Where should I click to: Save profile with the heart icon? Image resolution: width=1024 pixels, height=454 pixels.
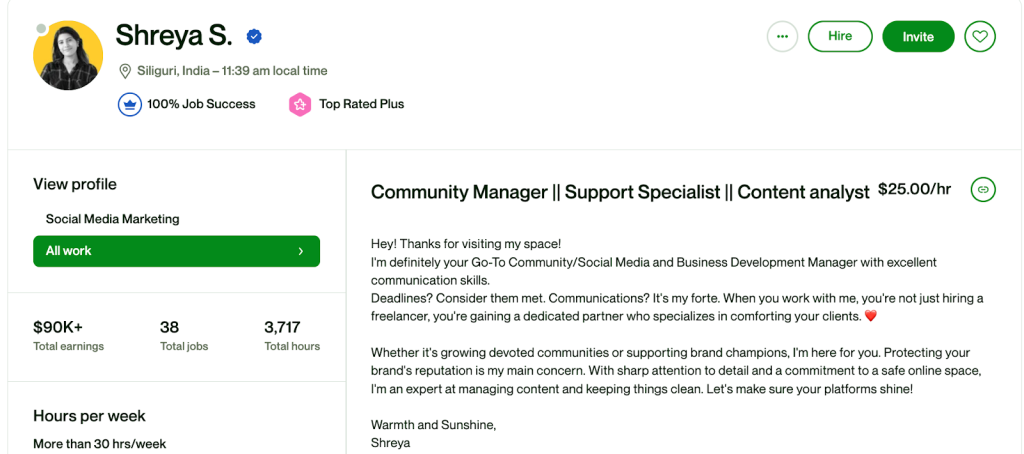point(980,37)
